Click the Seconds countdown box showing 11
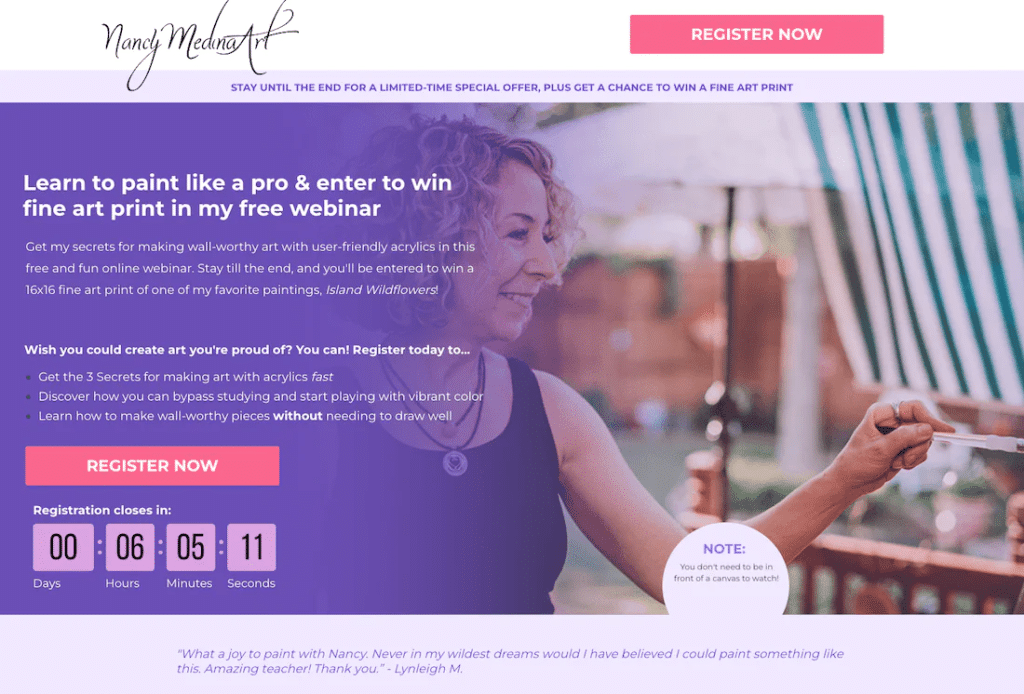The height and width of the screenshot is (694, 1024). (x=251, y=547)
